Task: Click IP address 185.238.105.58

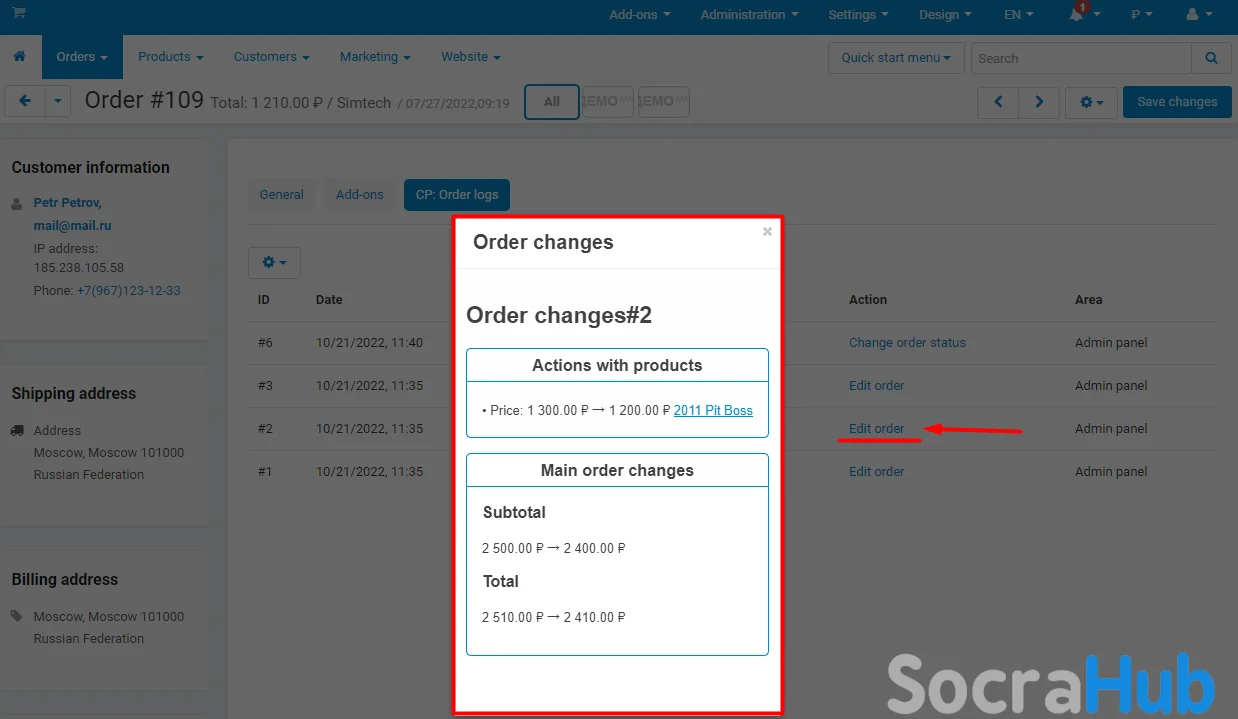Action: 79,268
